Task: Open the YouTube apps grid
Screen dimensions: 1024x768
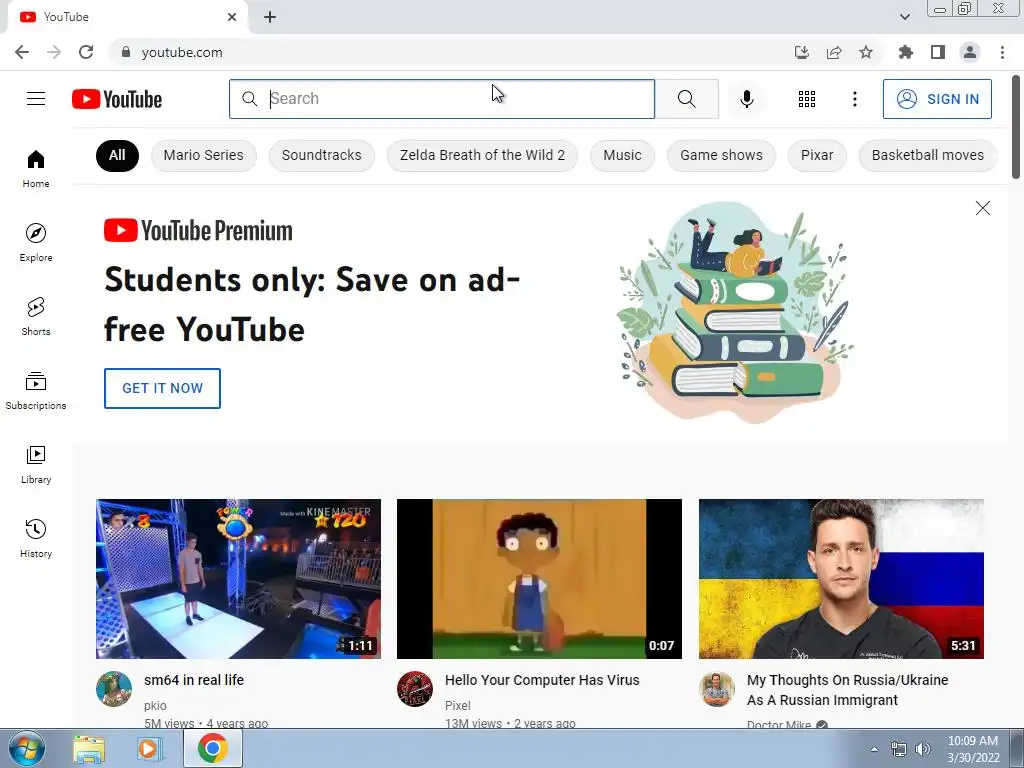Action: pos(807,99)
